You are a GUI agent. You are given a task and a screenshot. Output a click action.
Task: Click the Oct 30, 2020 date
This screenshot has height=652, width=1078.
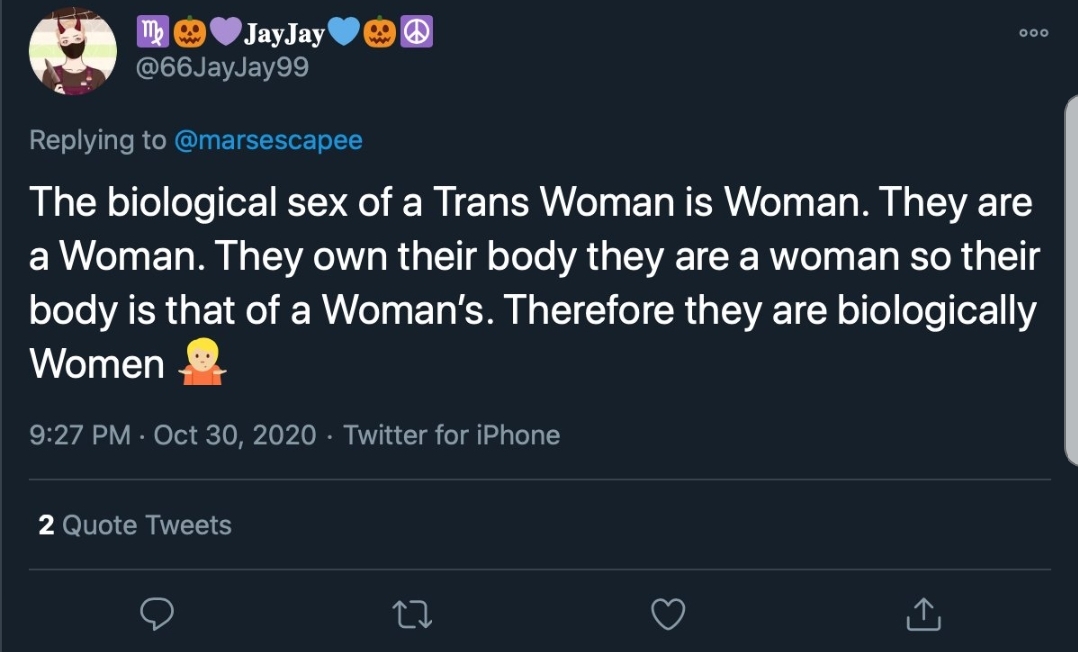point(234,435)
